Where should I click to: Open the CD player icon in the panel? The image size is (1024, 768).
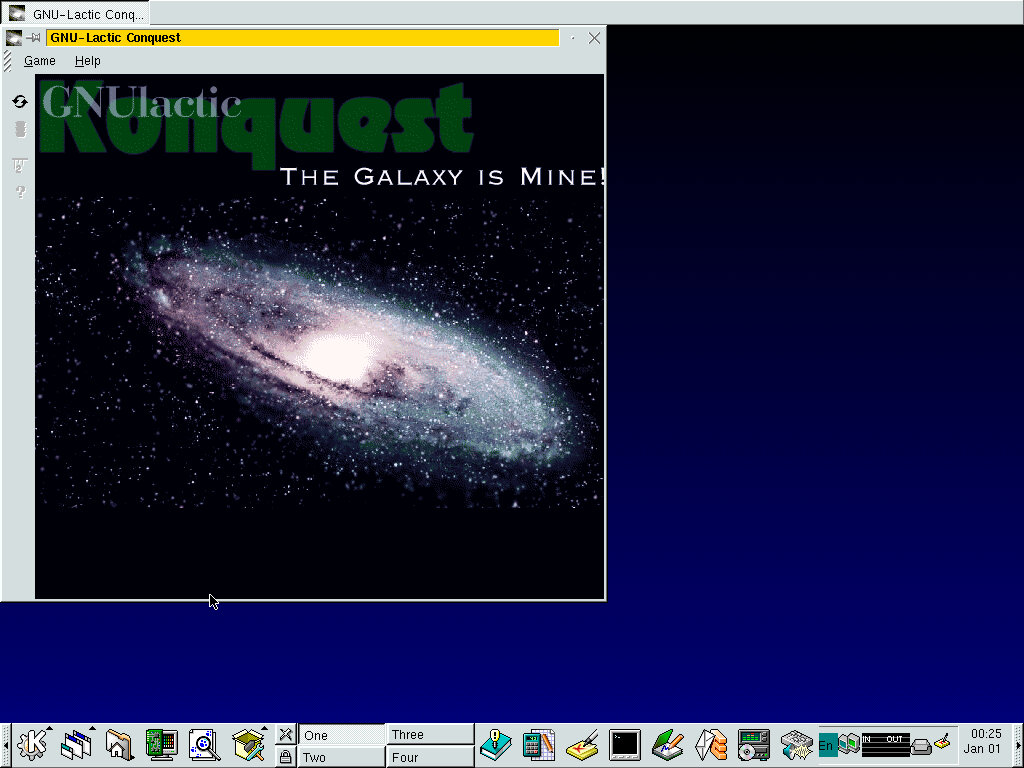click(753, 744)
